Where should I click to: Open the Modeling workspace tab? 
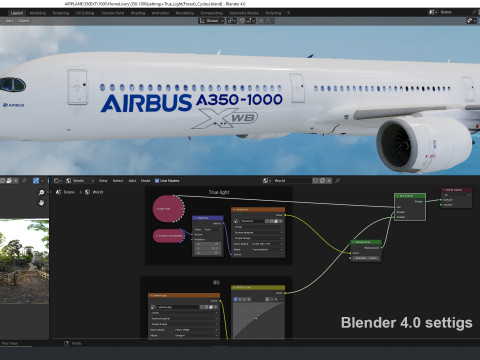click(38, 13)
